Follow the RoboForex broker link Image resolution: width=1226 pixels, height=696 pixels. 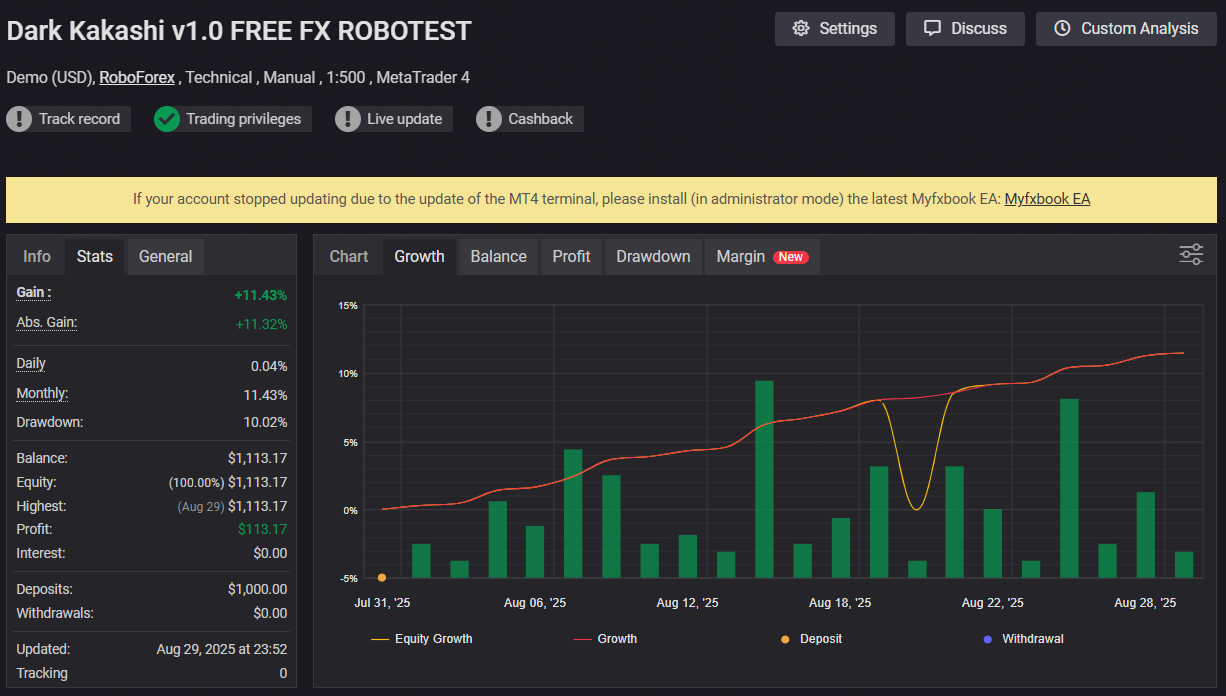coord(137,77)
